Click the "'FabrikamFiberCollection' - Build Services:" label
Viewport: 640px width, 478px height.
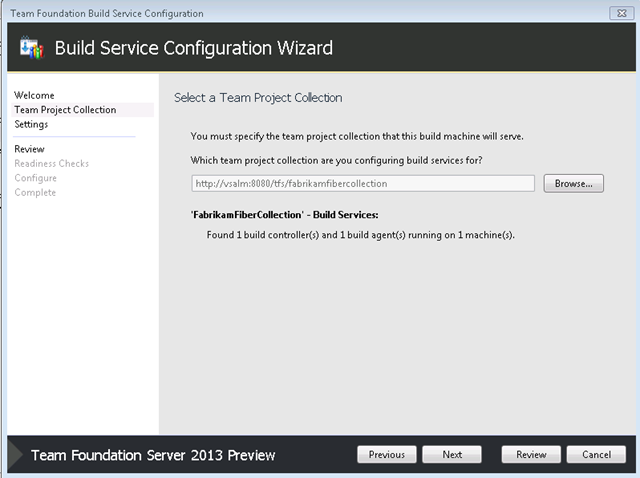point(285,215)
